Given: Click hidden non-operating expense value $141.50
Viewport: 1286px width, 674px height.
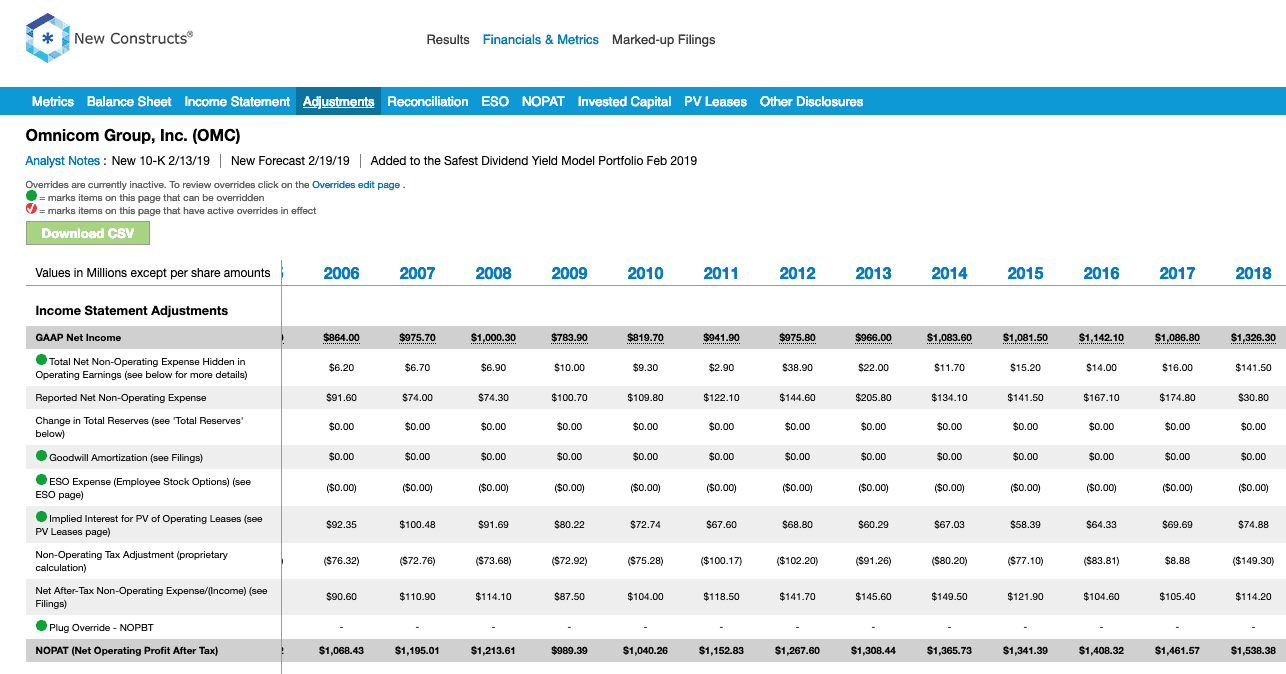Looking at the screenshot, I should coord(1254,368).
